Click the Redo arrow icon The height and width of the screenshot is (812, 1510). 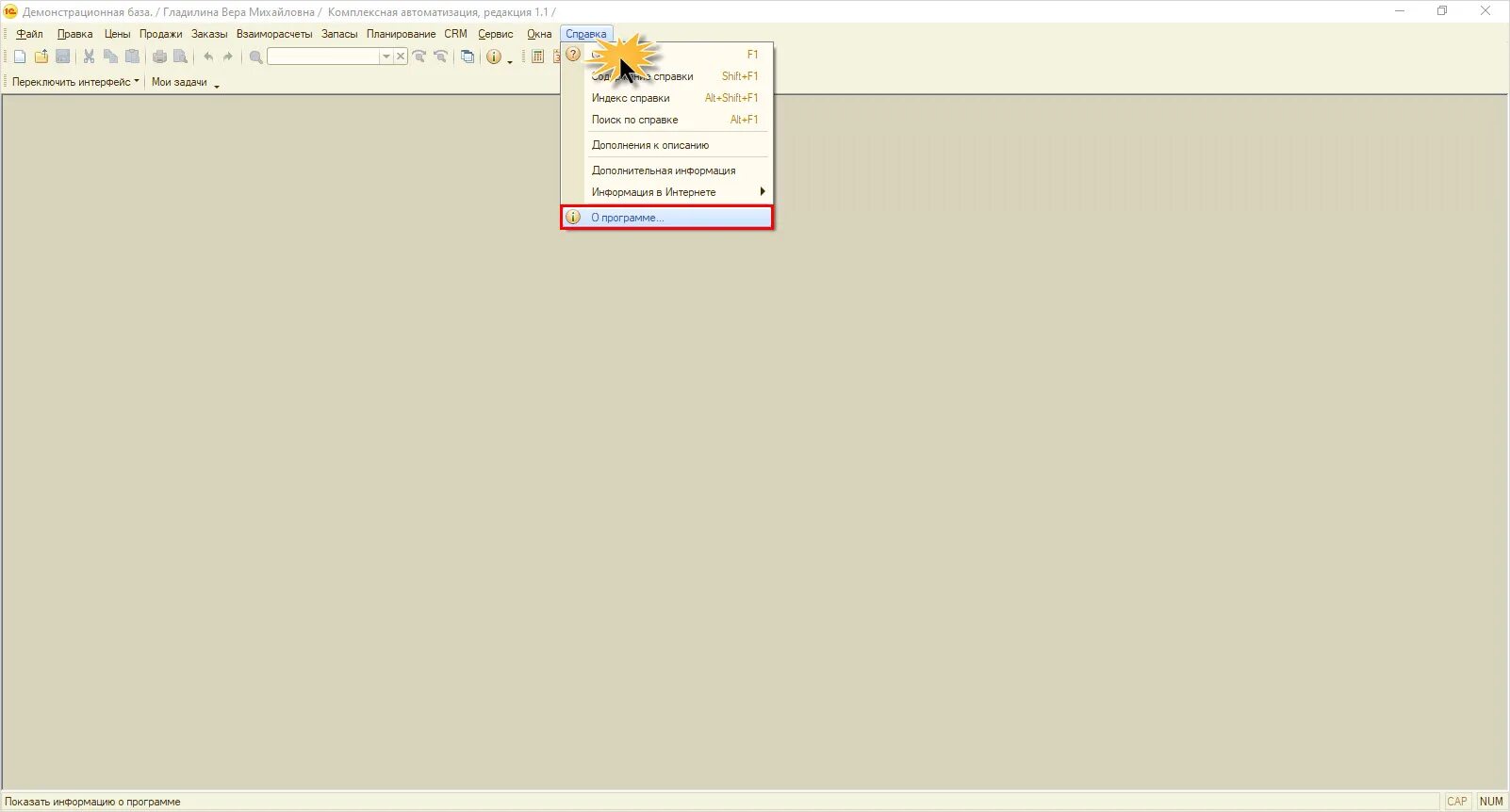[x=228, y=57]
